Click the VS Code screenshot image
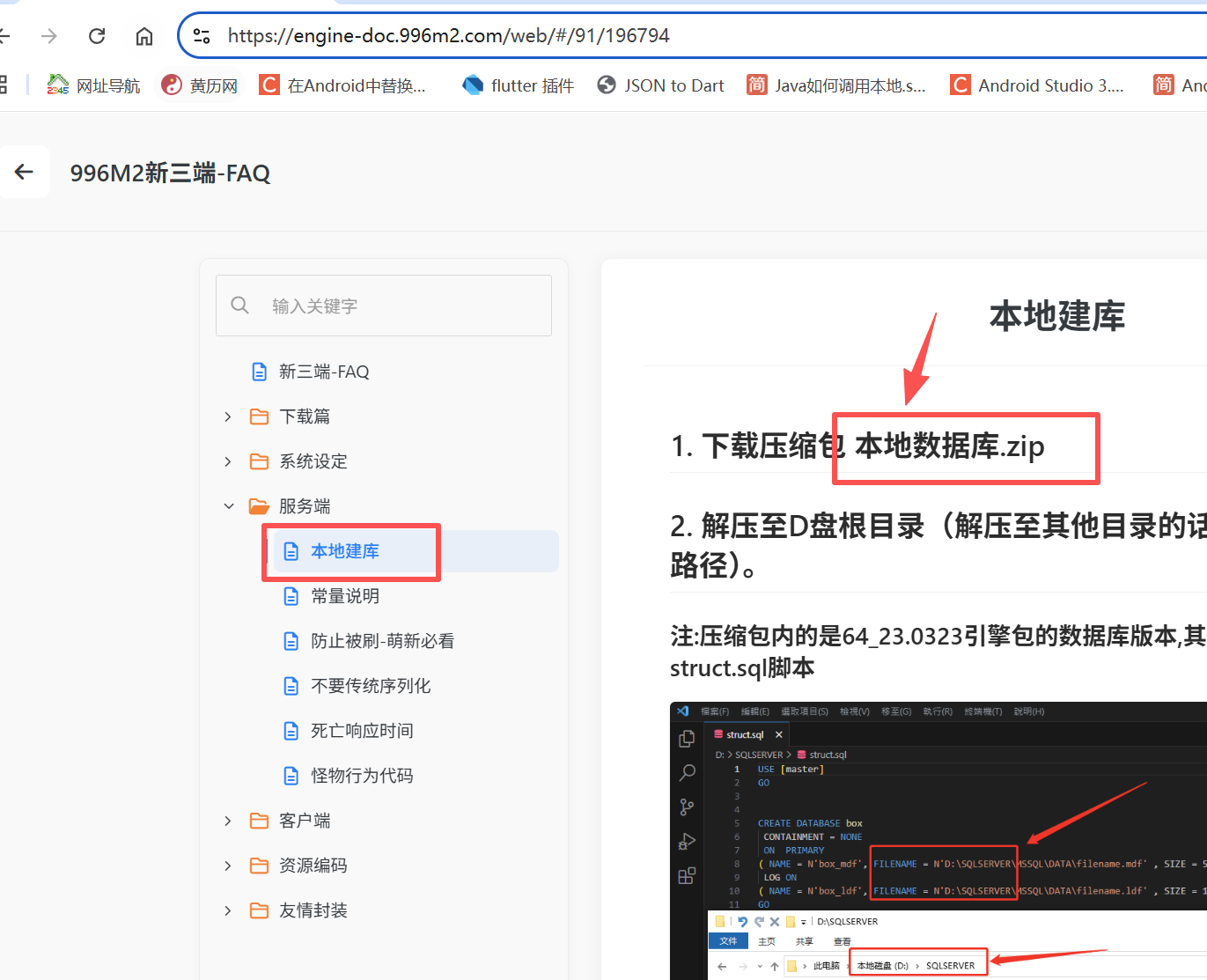The image size is (1207, 980). coord(938,841)
